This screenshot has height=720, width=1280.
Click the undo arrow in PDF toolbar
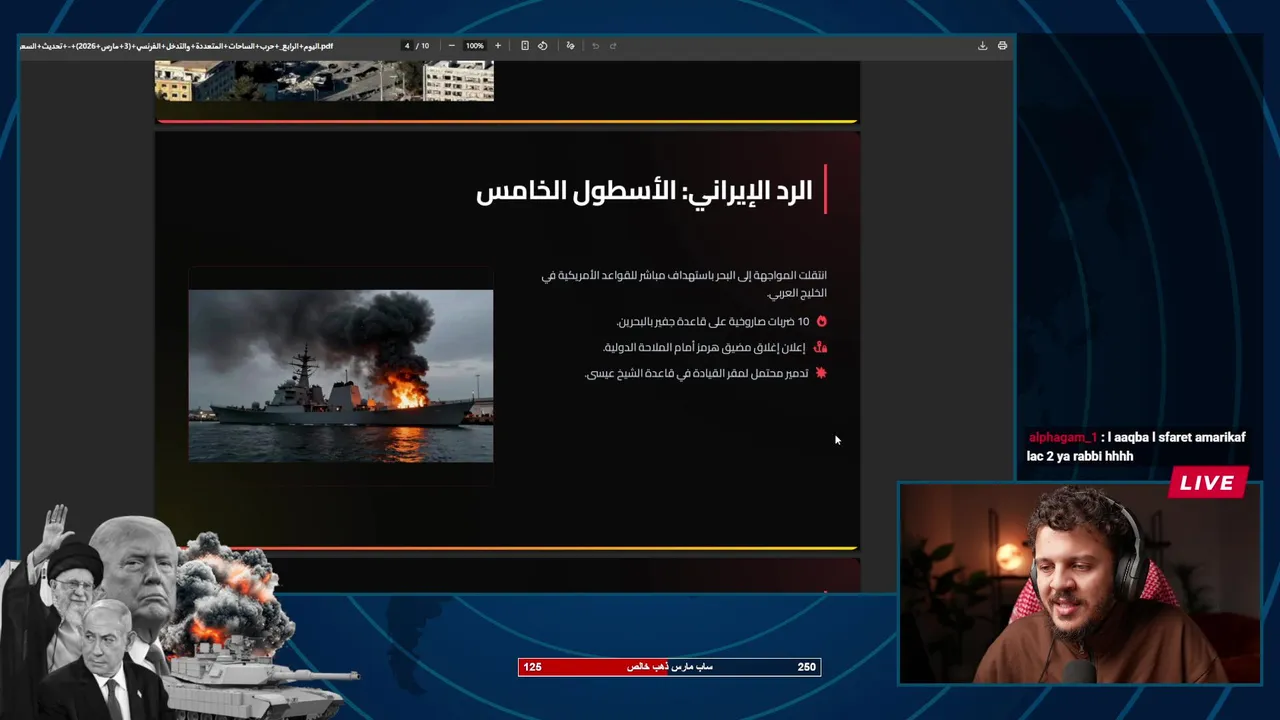[x=595, y=46]
